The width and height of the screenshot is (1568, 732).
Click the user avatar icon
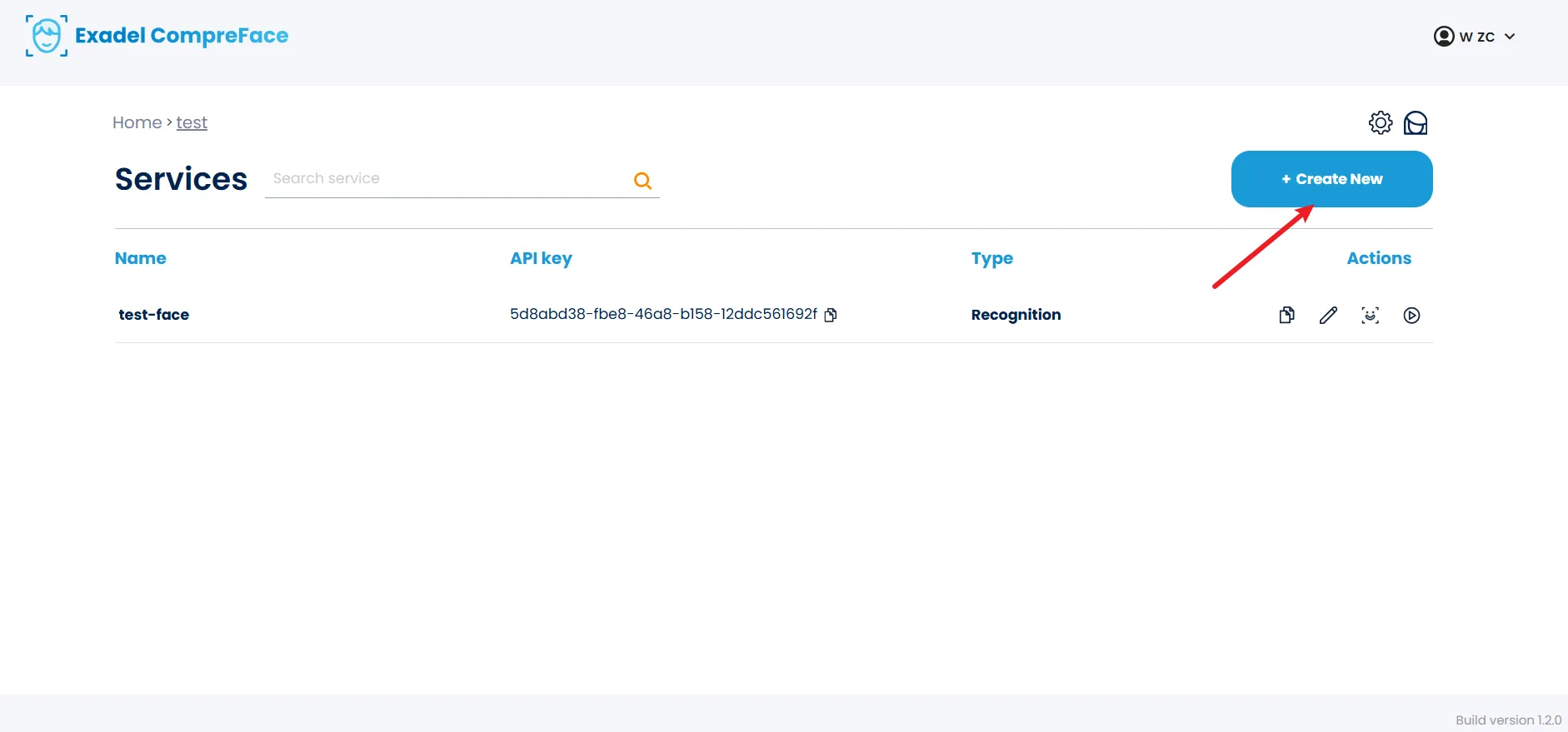click(1443, 37)
